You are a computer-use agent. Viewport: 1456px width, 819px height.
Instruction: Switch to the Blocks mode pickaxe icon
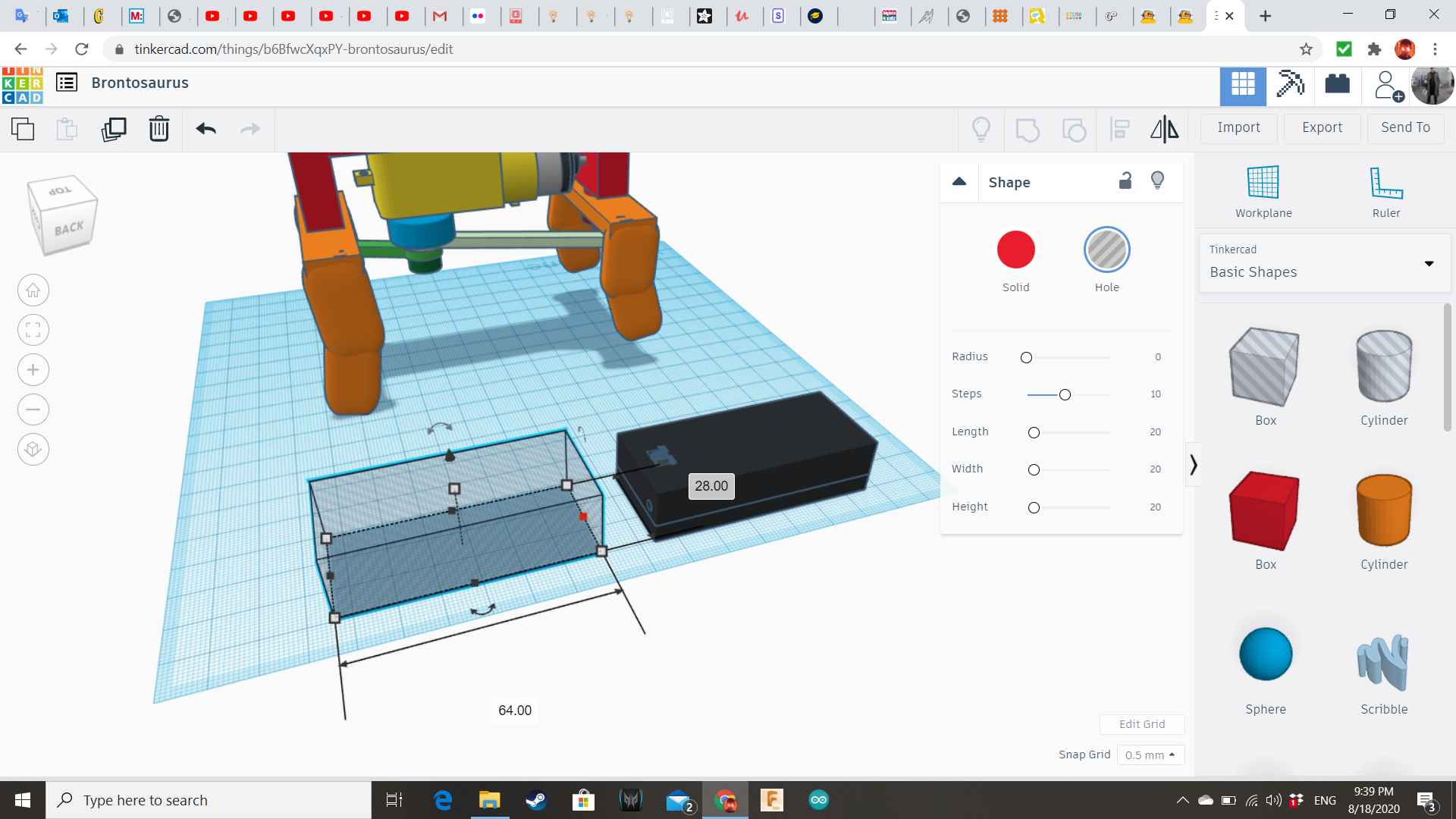click(1290, 84)
